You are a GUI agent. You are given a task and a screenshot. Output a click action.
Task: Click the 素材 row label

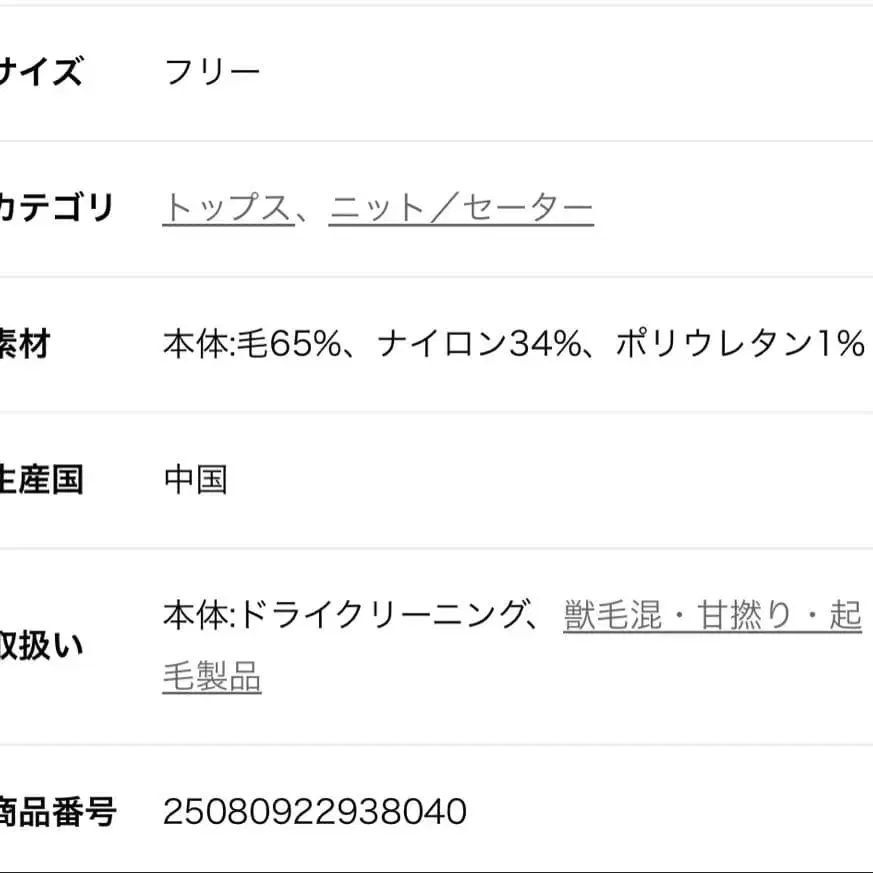coord(24,344)
